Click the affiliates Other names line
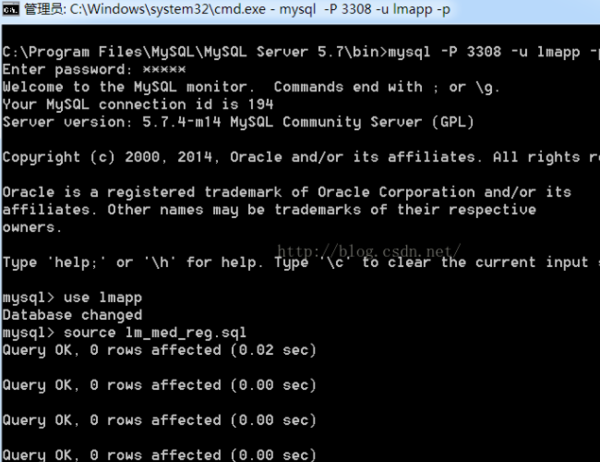The image size is (600, 462). (x=270, y=209)
